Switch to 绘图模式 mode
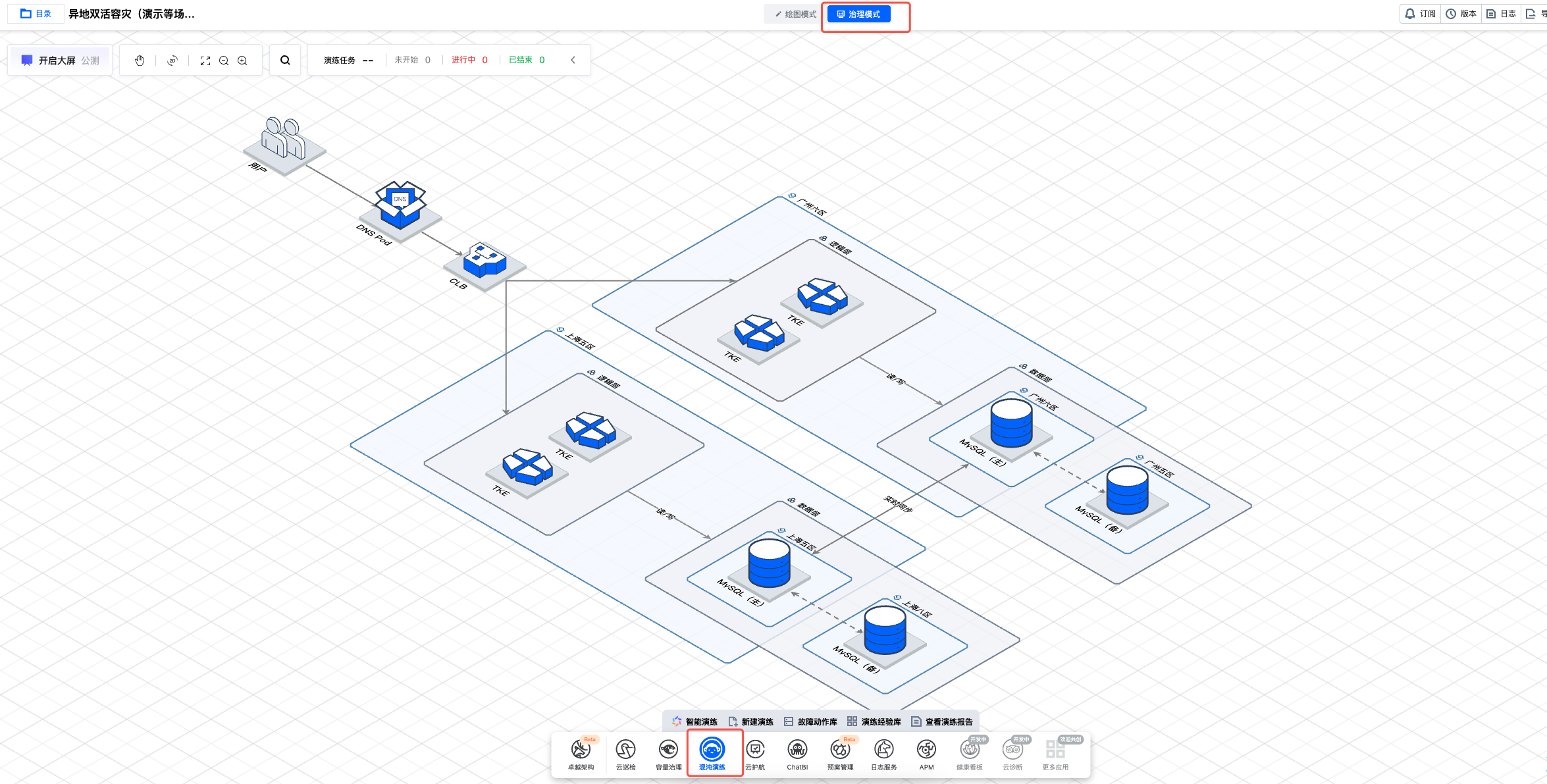Screen dimensions: 1547x784 [796, 14]
